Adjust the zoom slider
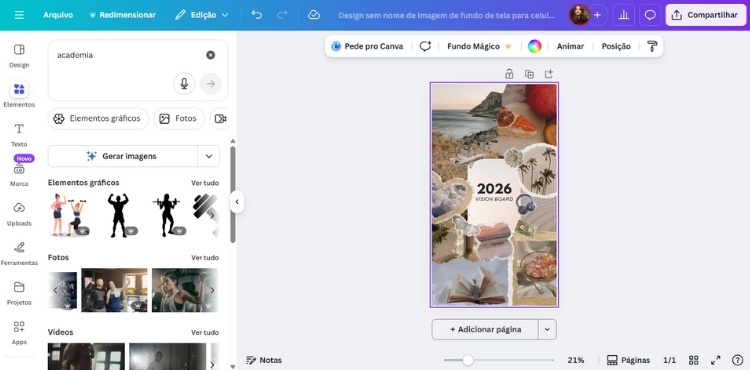The height and width of the screenshot is (370, 750). [x=468, y=360]
